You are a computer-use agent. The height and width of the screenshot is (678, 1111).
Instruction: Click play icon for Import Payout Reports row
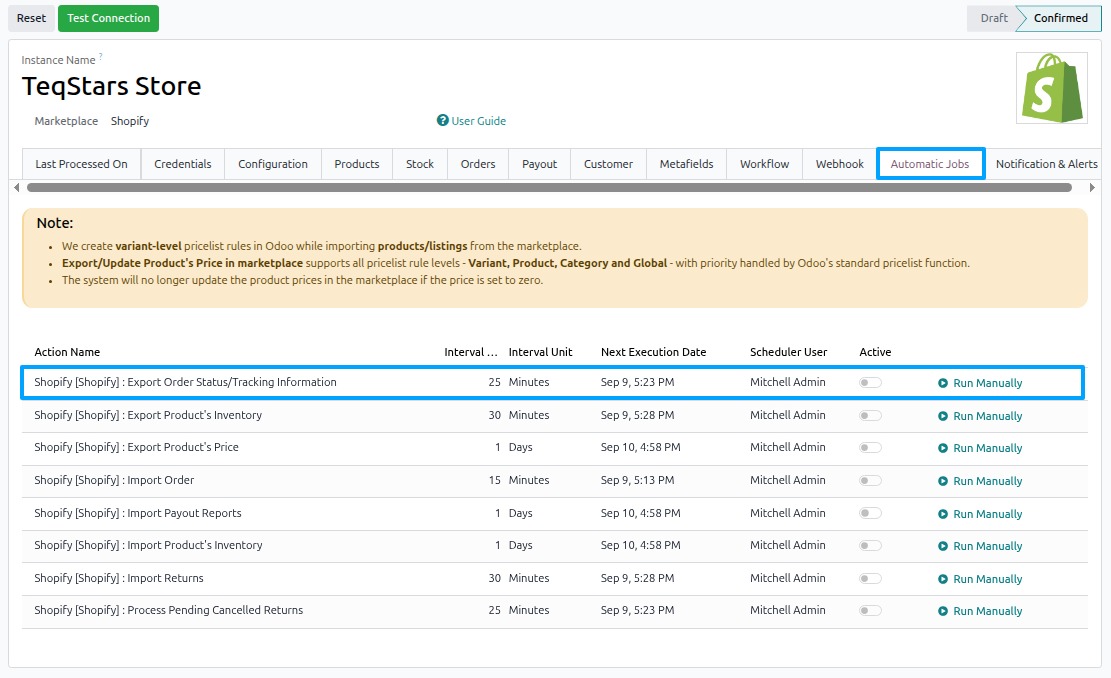point(943,514)
